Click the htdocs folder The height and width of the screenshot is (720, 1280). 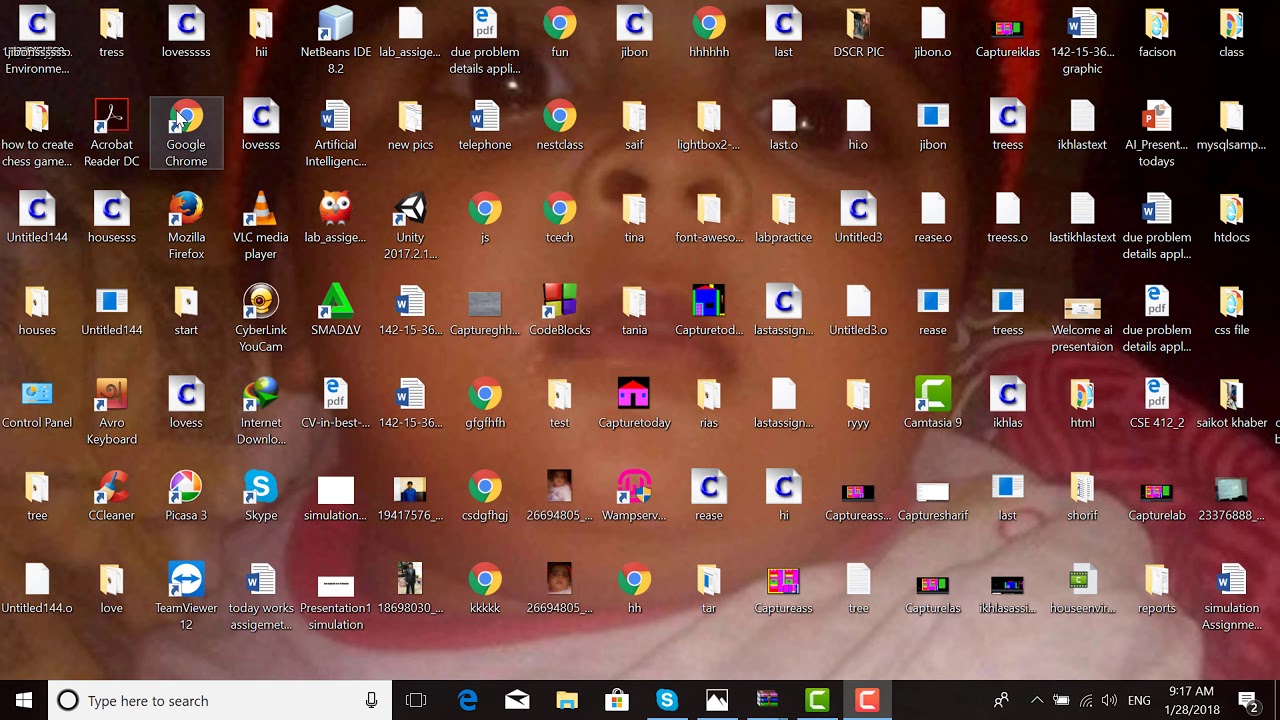click(x=1231, y=218)
